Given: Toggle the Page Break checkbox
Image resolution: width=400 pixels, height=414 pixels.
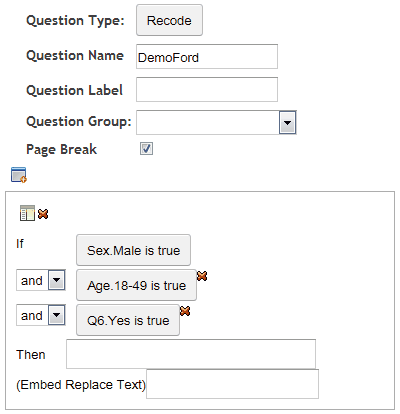Looking at the screenshot, I should click(x=146, y=149).
